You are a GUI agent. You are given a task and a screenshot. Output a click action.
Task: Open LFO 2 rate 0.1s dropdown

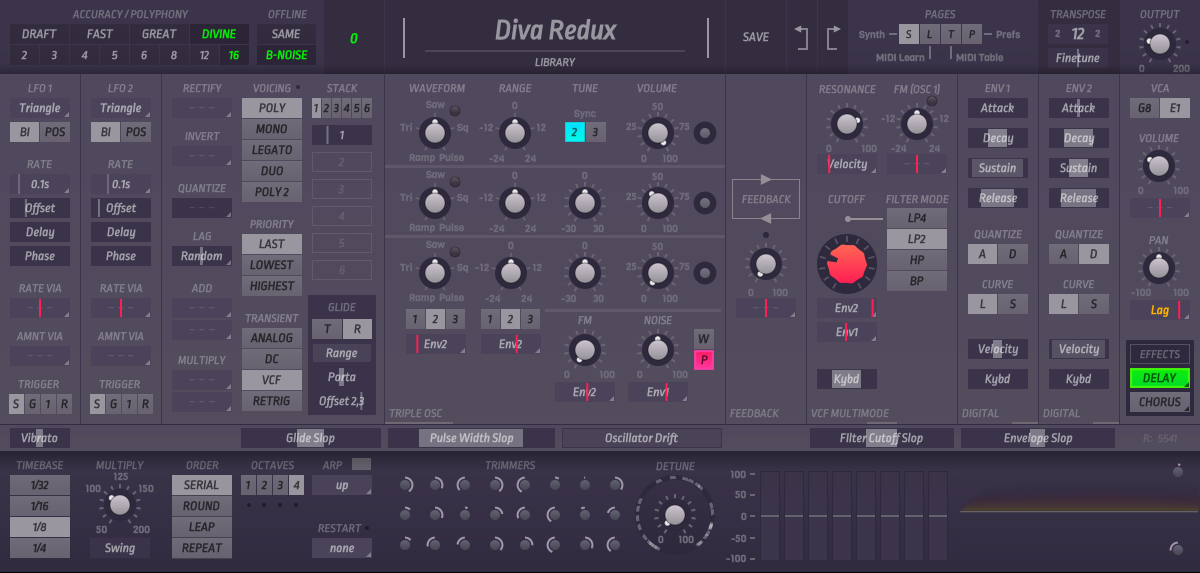tap(121, 184)
